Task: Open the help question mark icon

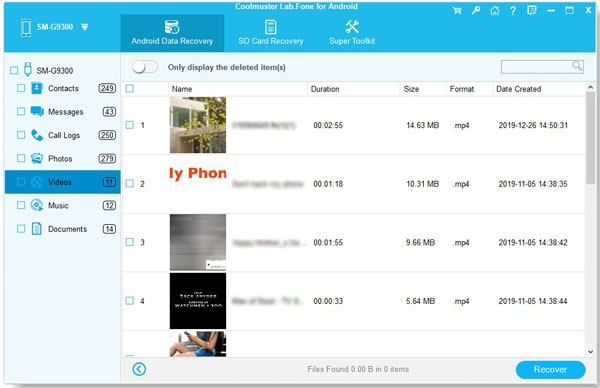Action: pos(513,10)
